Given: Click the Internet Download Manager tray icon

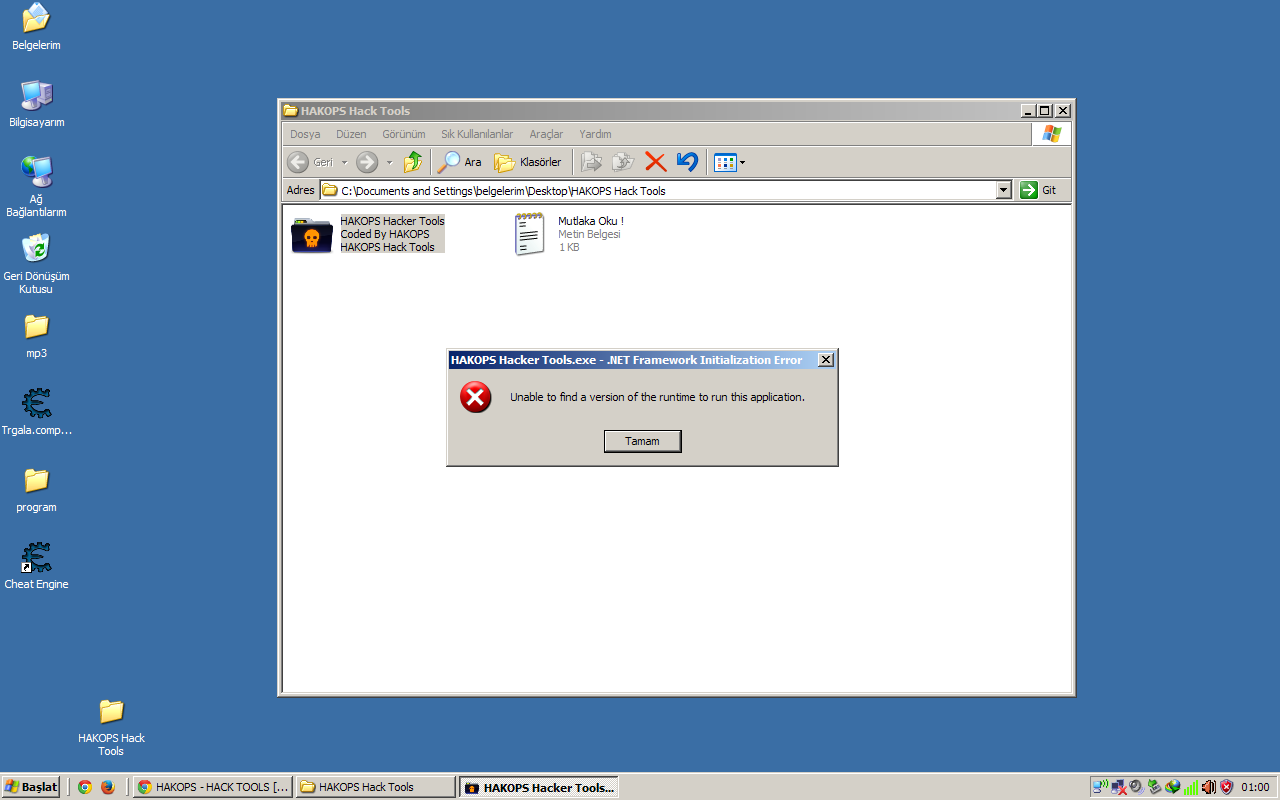Looking at the screenshot, I should [1173, 787].
